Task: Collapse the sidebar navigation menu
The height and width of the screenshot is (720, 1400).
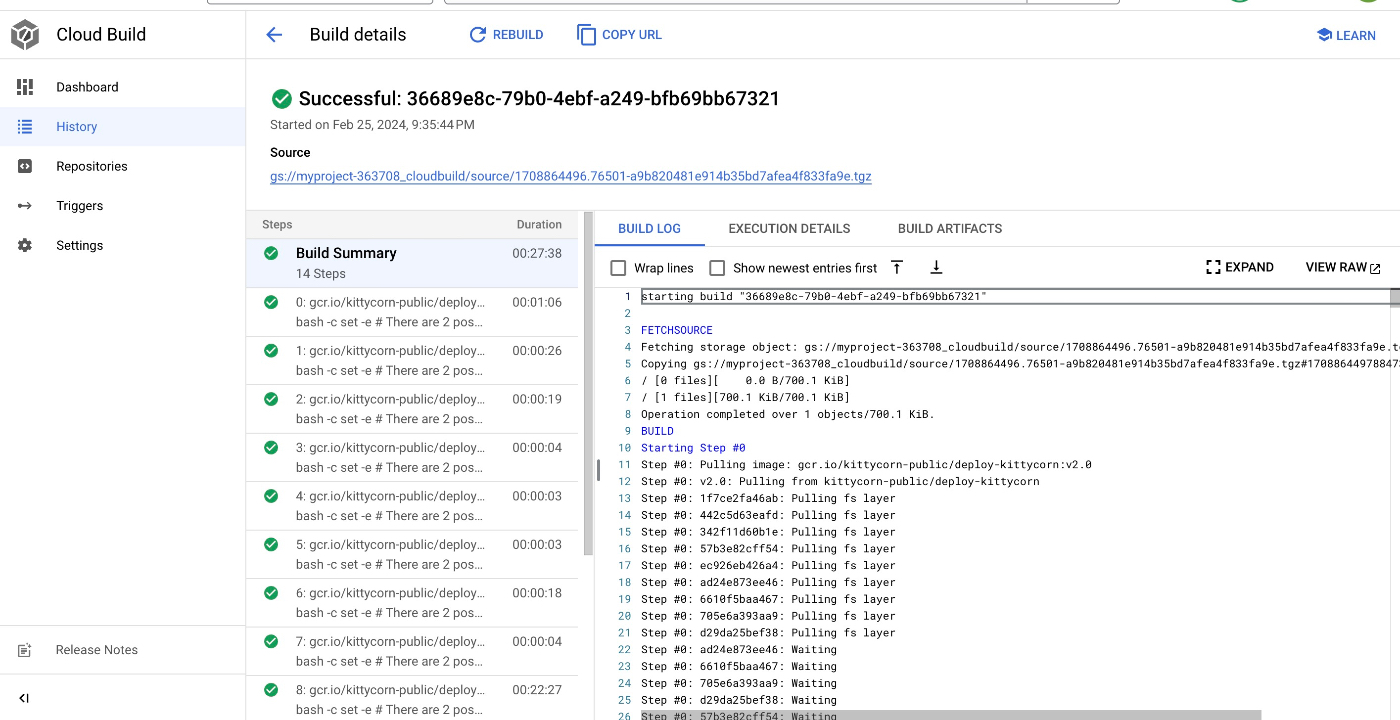Action: click(24, 698)
